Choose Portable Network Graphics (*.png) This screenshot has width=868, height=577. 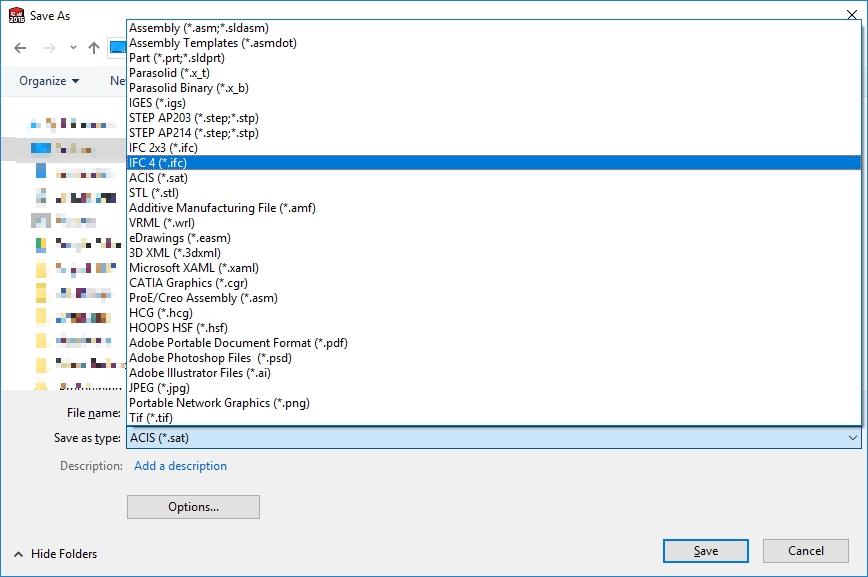[494, 403]
